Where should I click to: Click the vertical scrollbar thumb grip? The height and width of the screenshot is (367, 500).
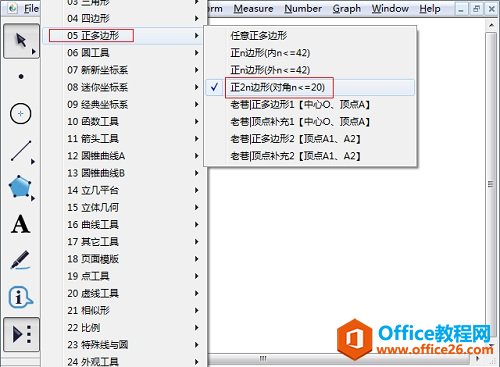point(491,184)
